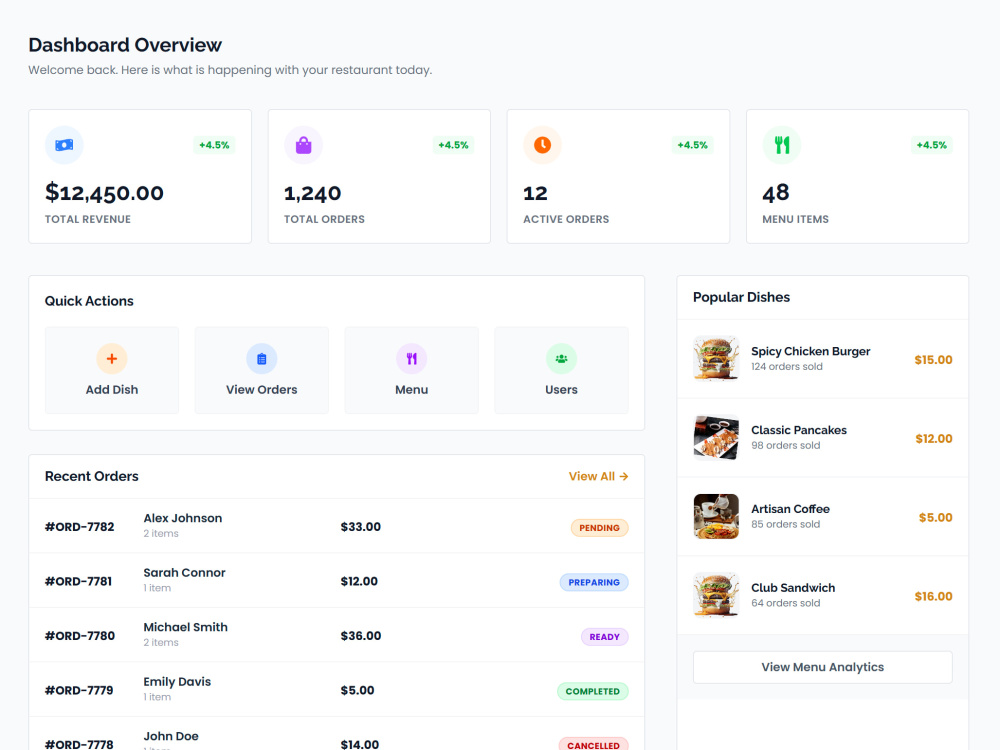The width and height of the screenshot is (1000, 750).
Task: Open View All recent orders link
Action: (598, 476)
